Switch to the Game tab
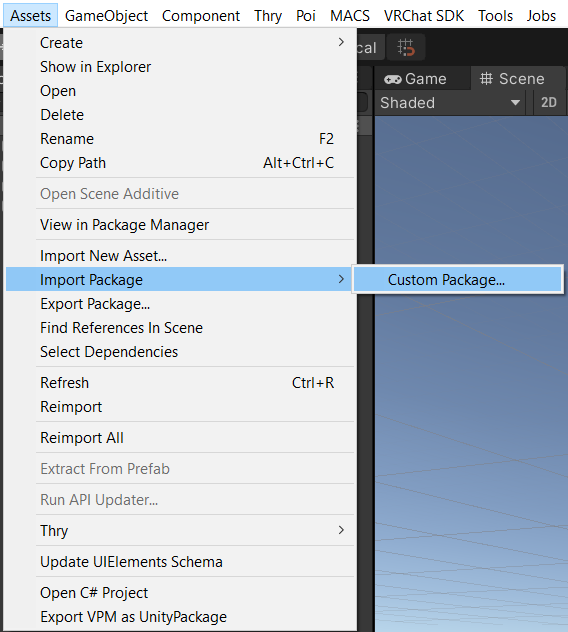 (x=422, y=79)
